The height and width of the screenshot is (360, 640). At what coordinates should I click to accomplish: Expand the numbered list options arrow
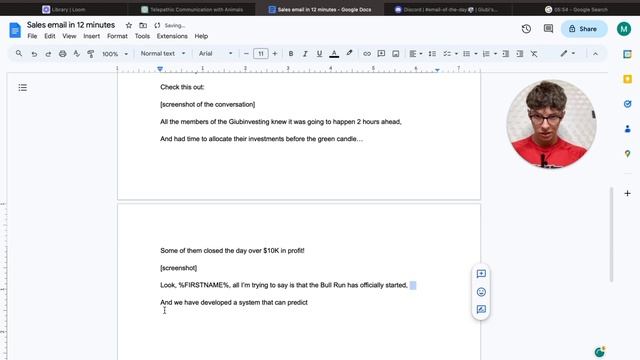click(x=495, y=53)
